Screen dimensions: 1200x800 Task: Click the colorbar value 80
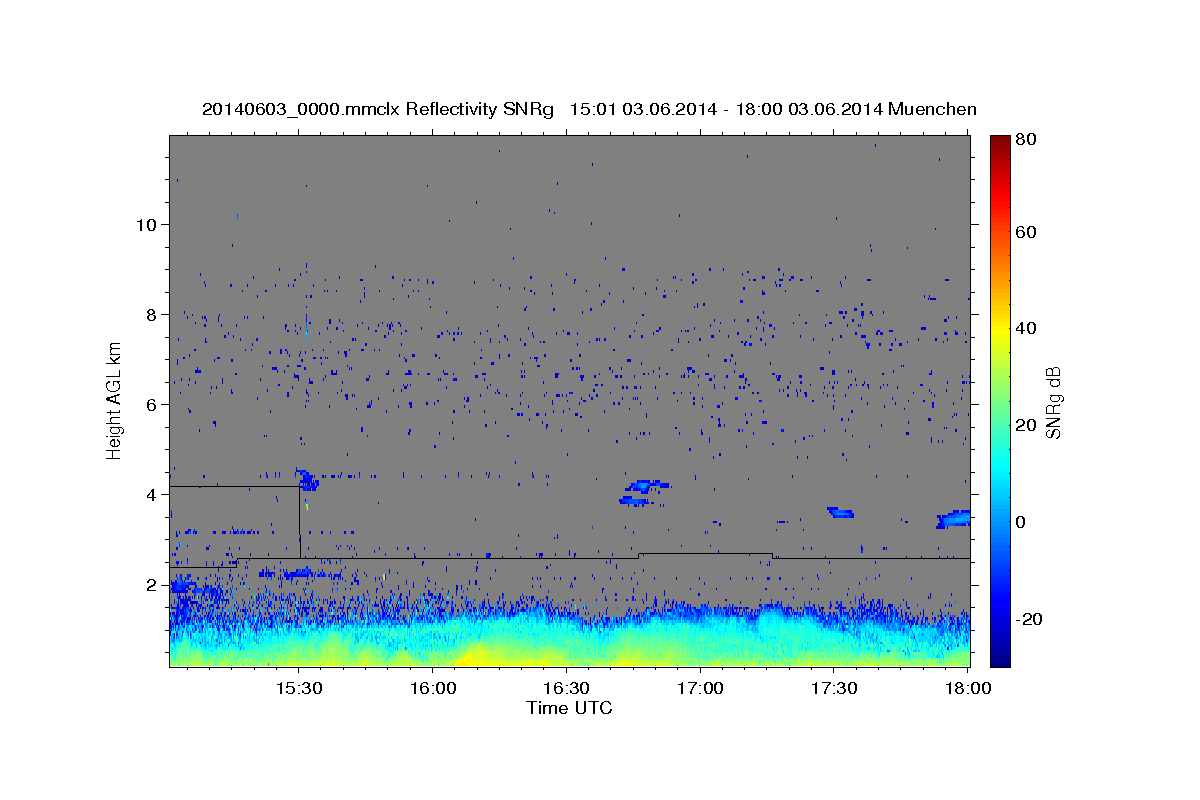click(x=1025, y=139)
